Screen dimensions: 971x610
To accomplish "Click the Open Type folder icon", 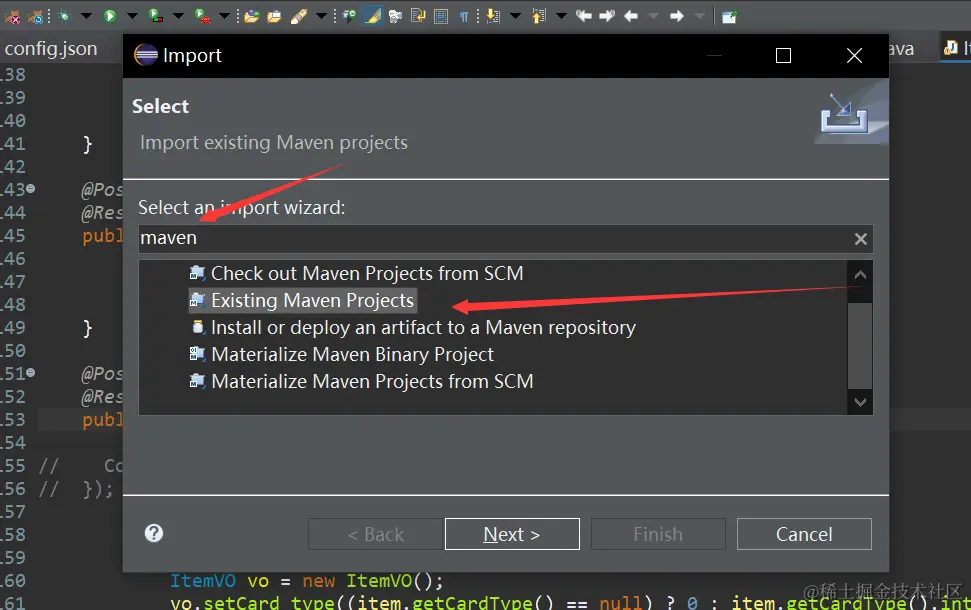I will (251, 16).
